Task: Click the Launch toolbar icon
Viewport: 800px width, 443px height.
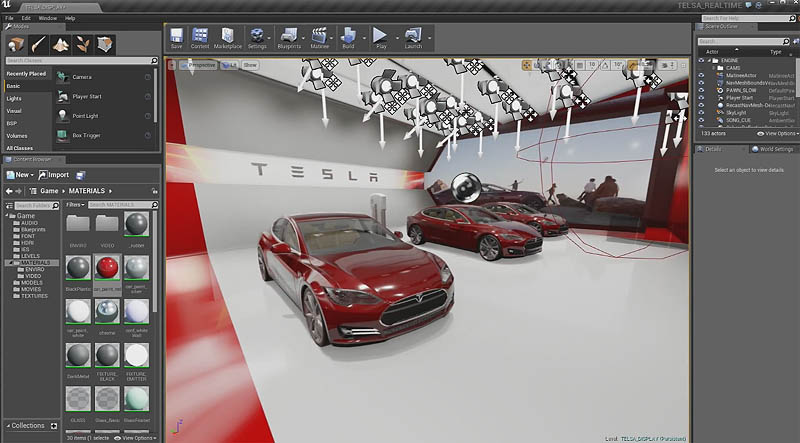Action: click(x=413, y=38)
